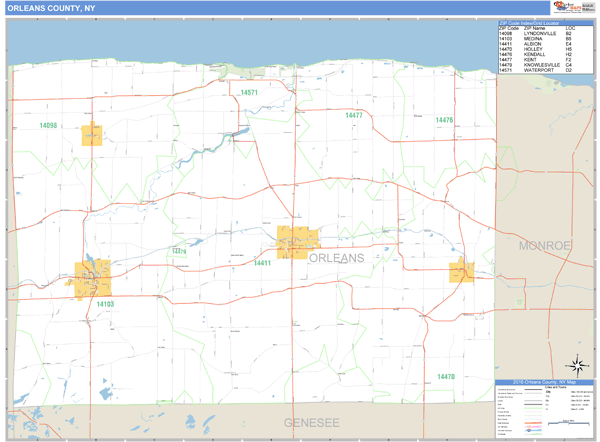Click the ZIP code label 14477
This screenshot has width=600, height=442.
[353, 116]
